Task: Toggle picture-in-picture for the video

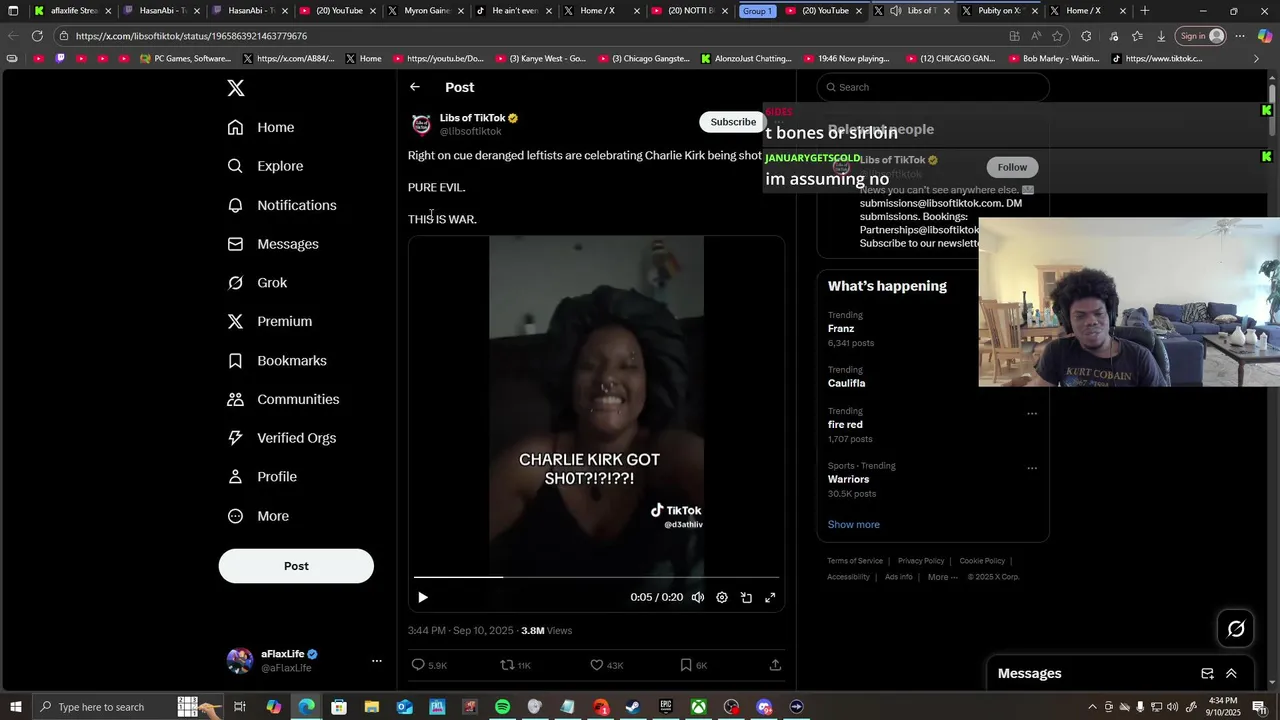Action: (746, 598)
